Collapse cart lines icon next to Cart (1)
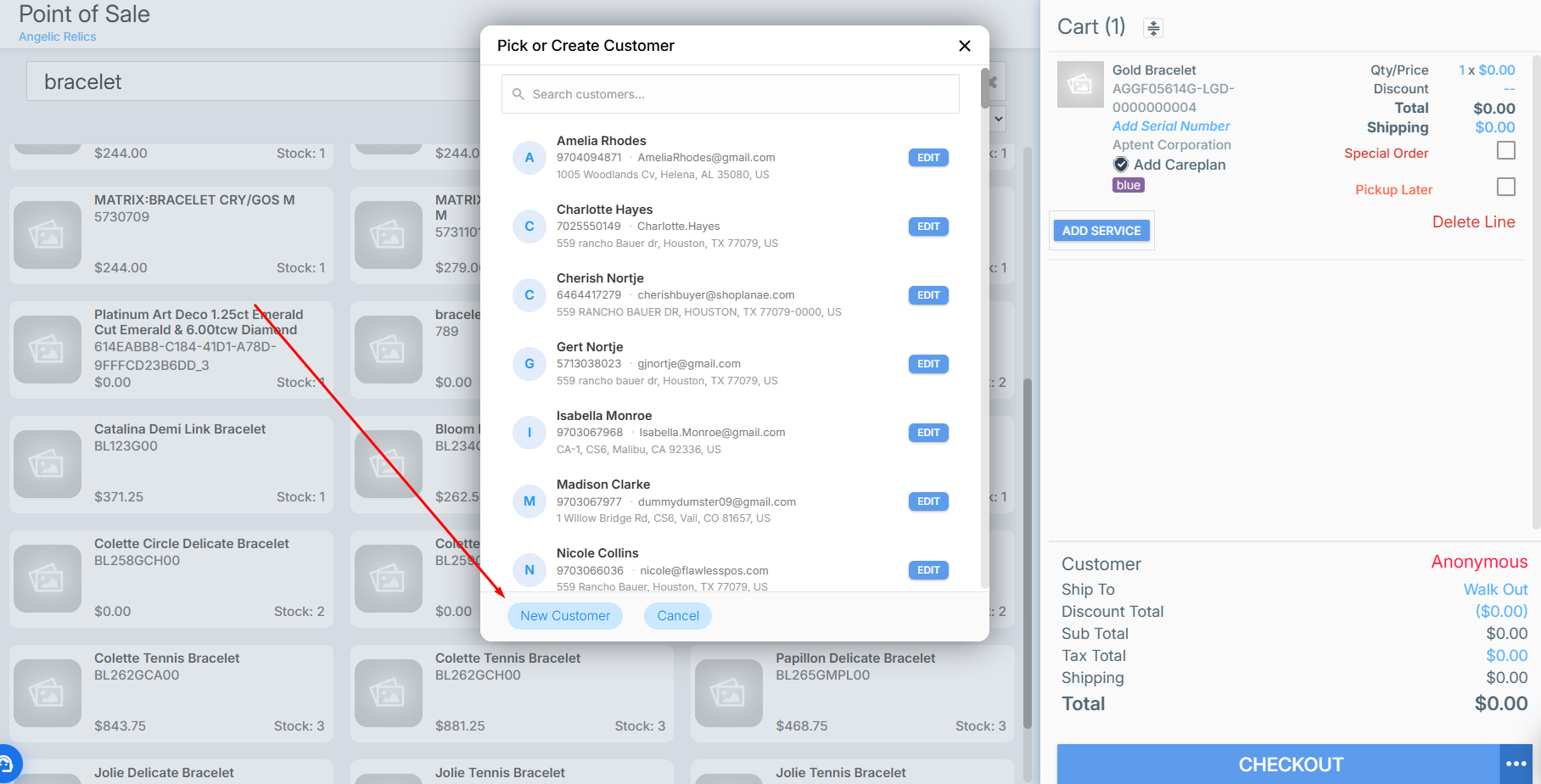The width and height of the screenshot is (1541, 784). tap(1152, 28)
